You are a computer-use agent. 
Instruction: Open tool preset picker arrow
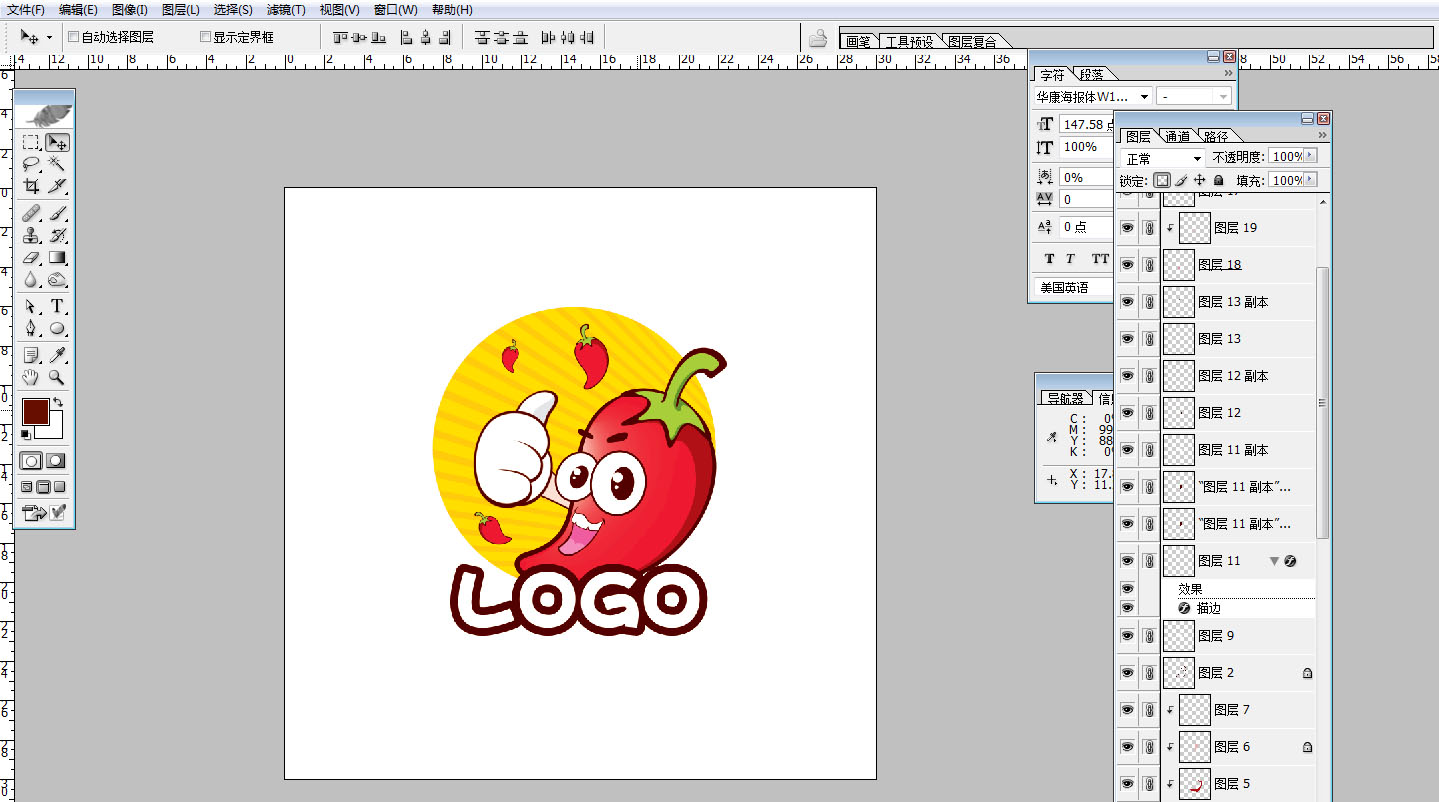[x=49, y=38]
